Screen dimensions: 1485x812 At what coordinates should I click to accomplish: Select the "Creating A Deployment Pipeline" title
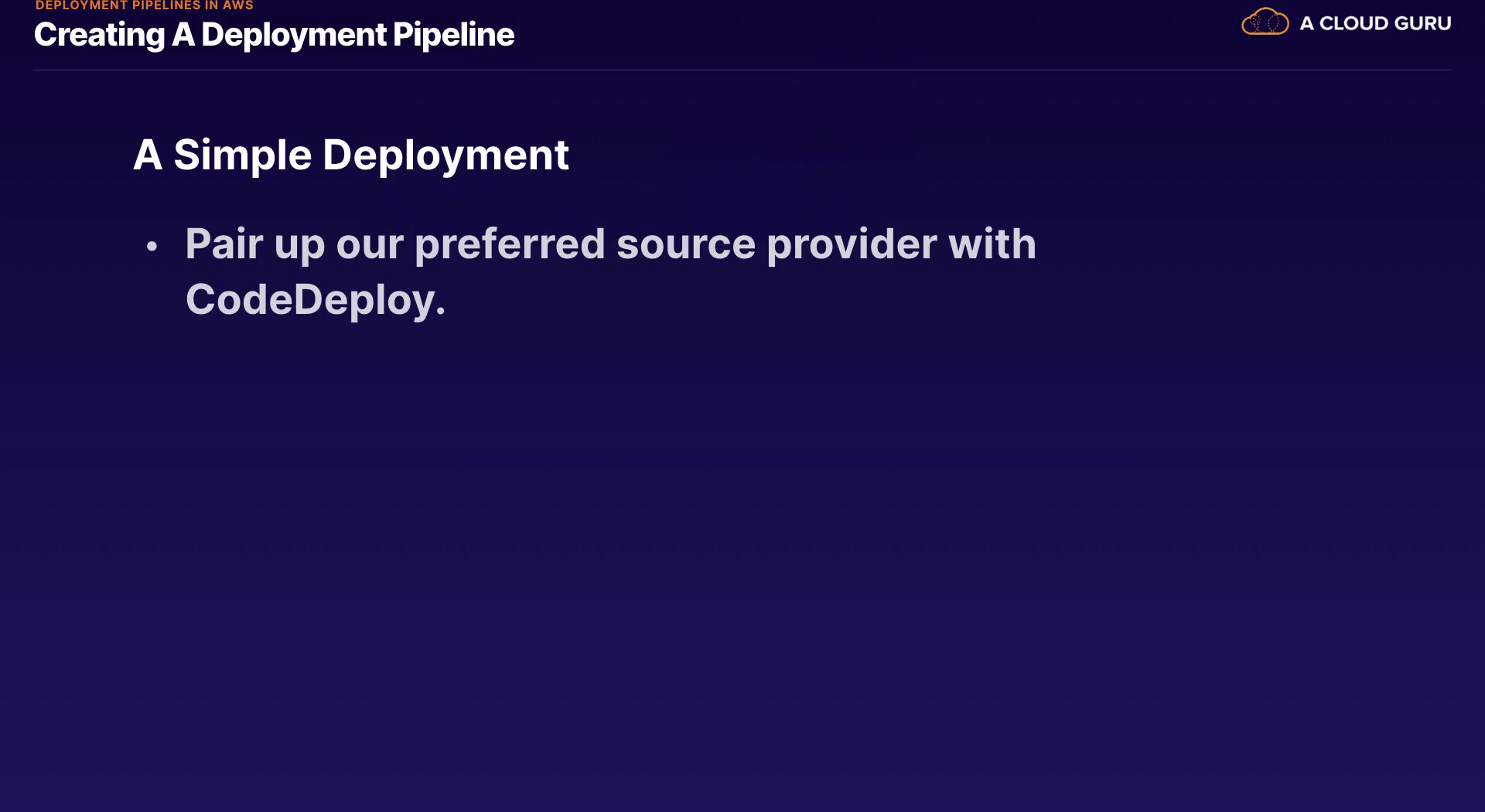(x=274, y=35)
